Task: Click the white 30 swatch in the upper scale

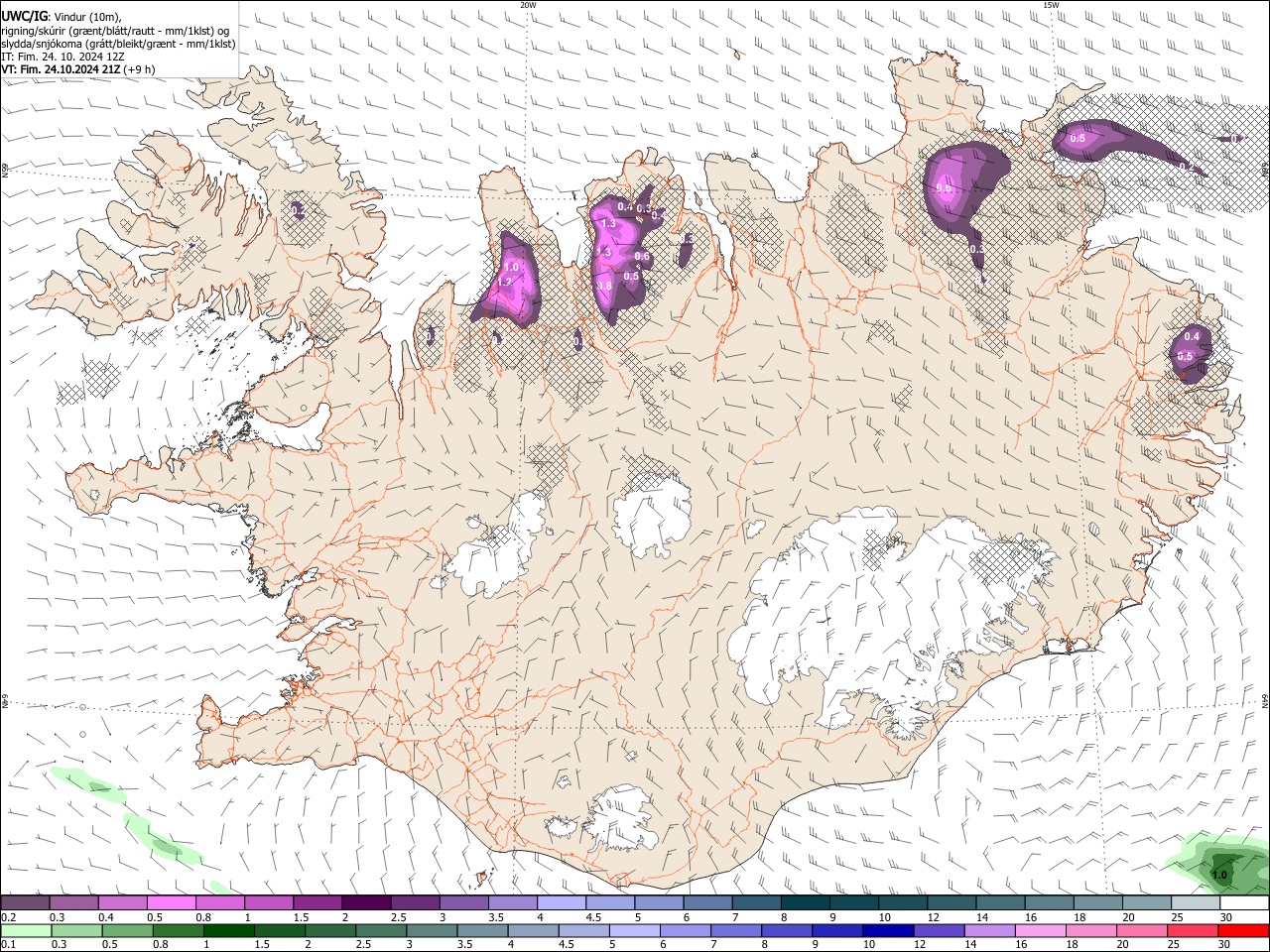Action: click(x=1245, y=902)
